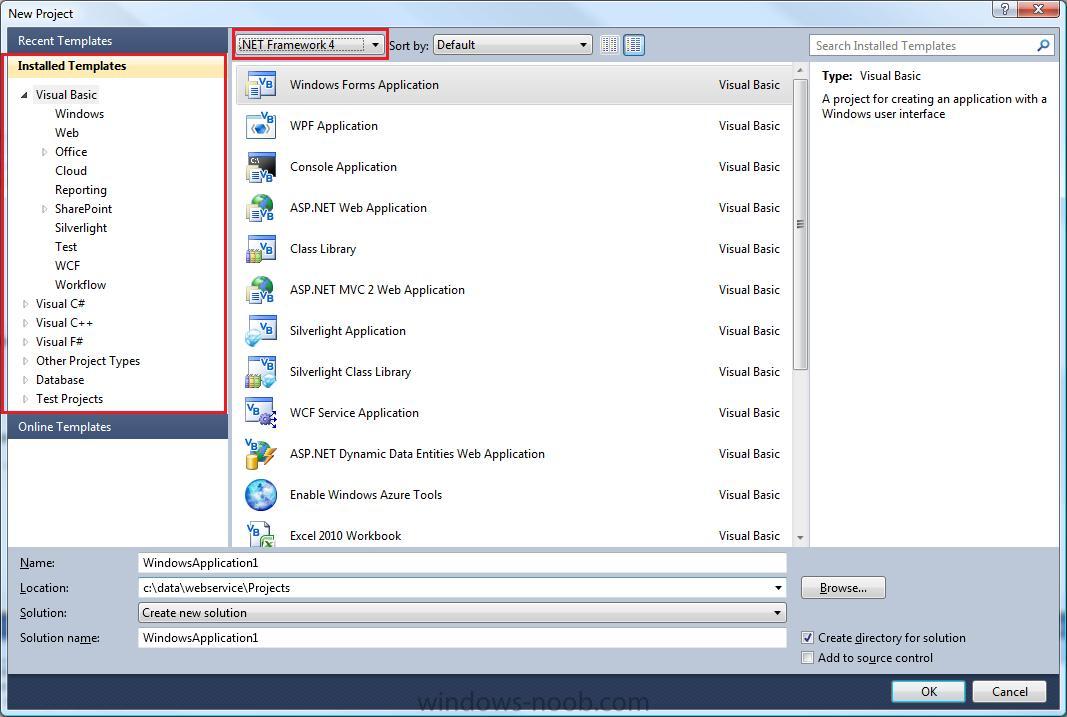The width and height of the screenshot is (1067, 717).
Task: Open the New Project help button
Action: [x=1004, y=8]
